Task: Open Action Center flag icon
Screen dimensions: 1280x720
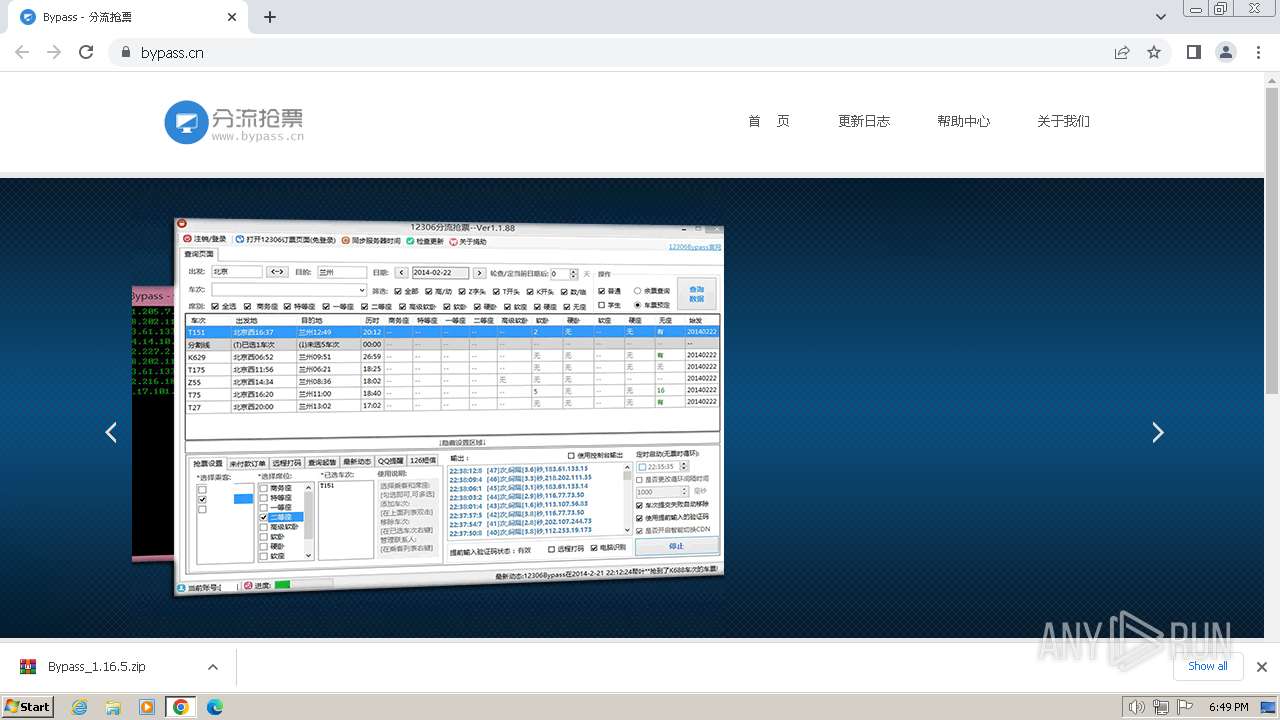Action: (x=1185, y=707)
